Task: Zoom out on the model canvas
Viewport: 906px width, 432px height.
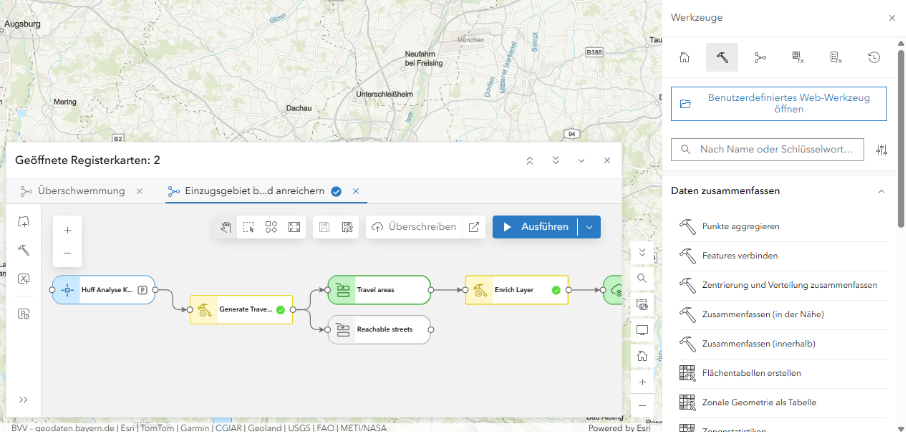Action: 67,253
